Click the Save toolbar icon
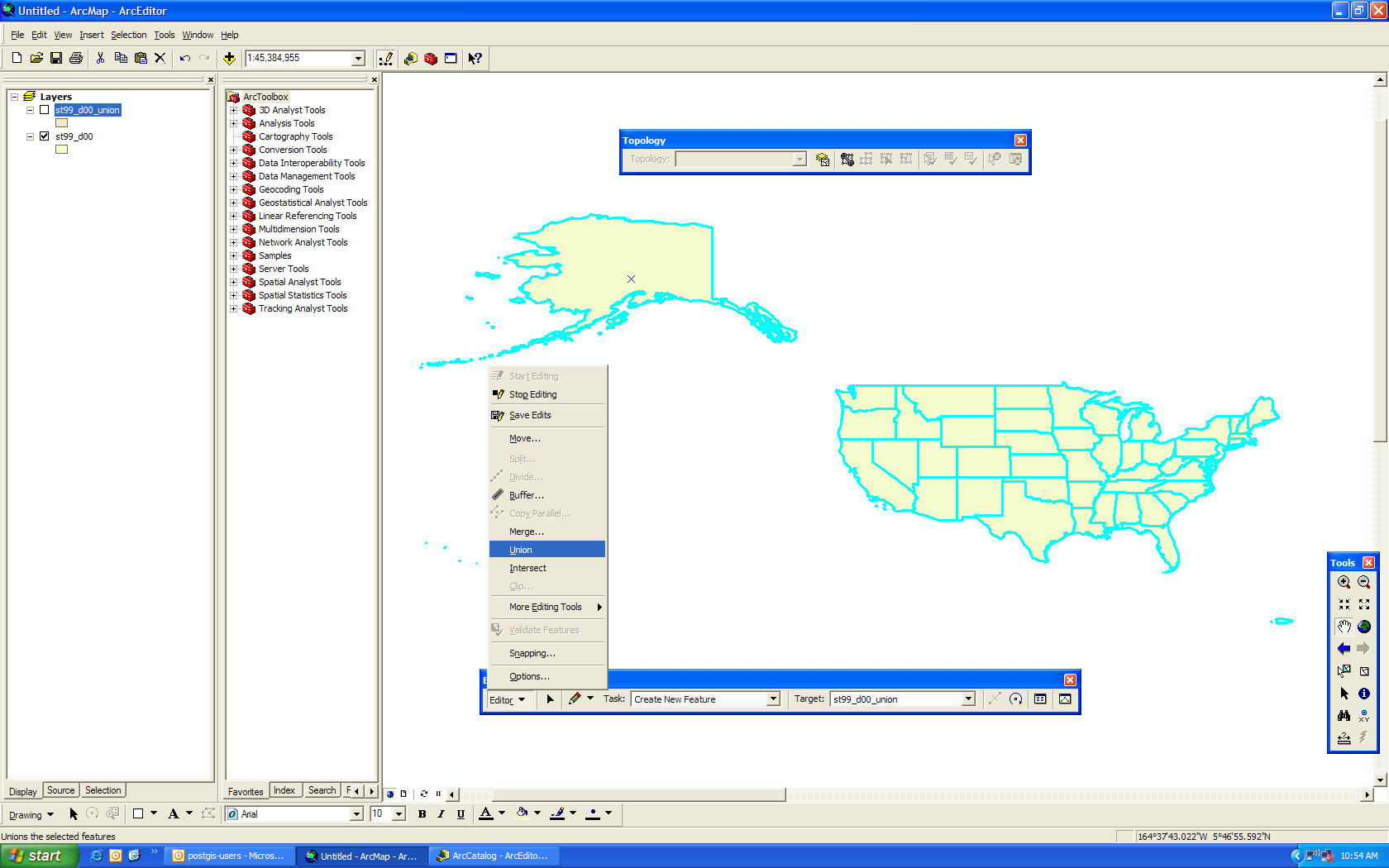 [x=56, y=58]
